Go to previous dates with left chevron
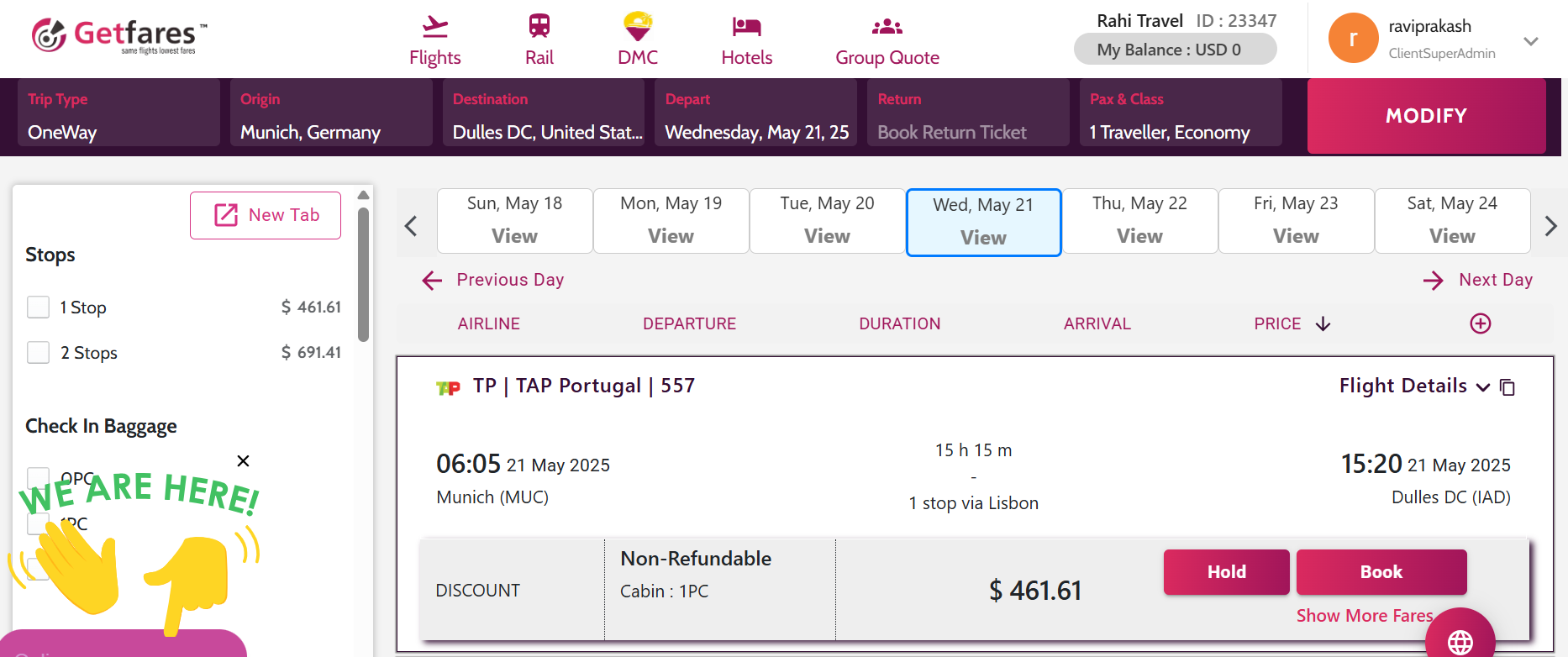 (411, 226)
